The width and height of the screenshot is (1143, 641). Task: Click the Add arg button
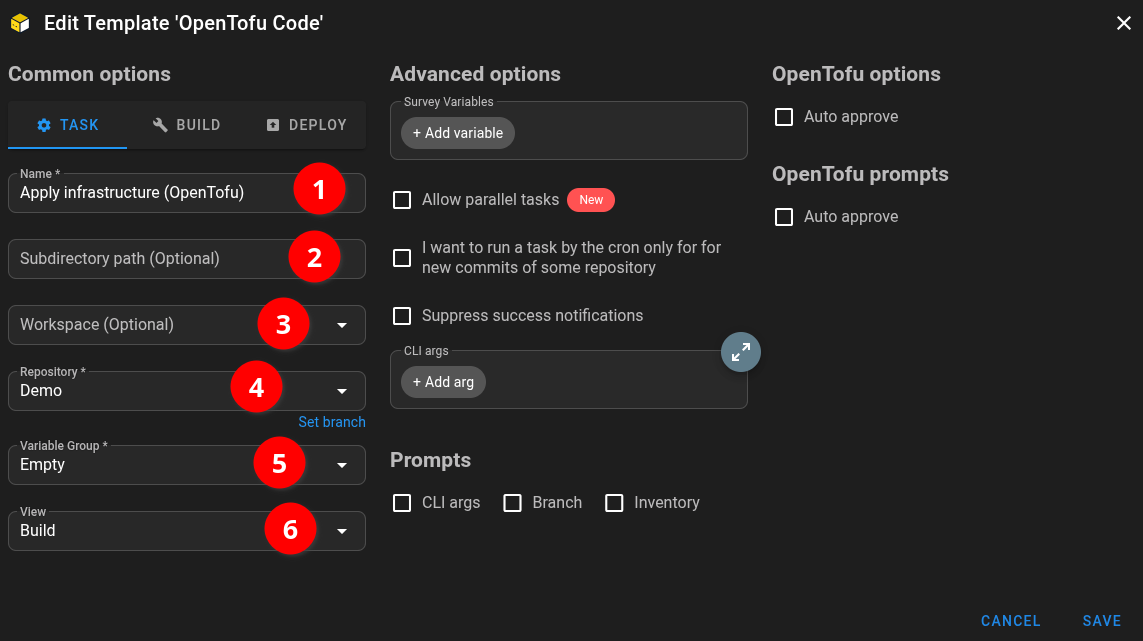pos(443,382)
